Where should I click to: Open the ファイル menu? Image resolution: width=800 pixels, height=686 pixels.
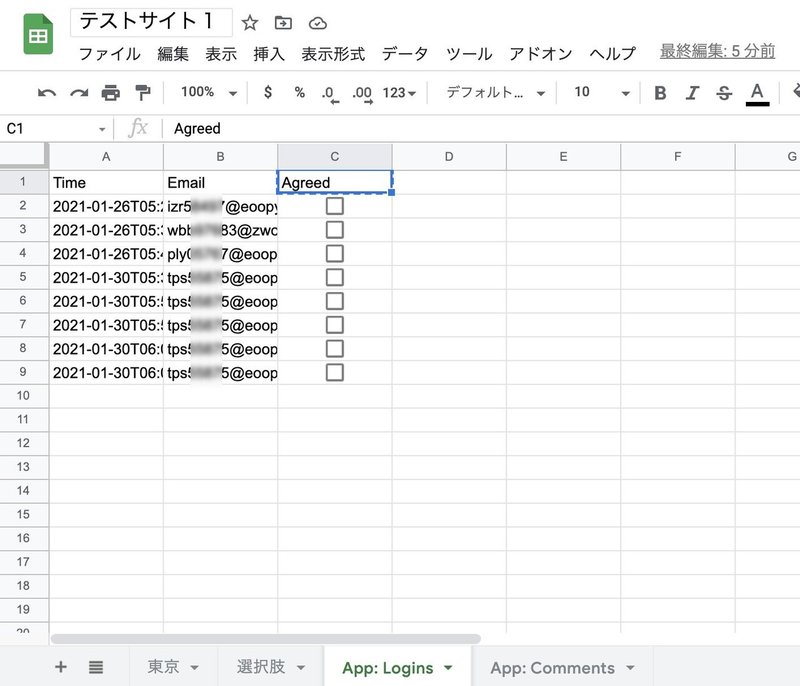coord(110,54)
